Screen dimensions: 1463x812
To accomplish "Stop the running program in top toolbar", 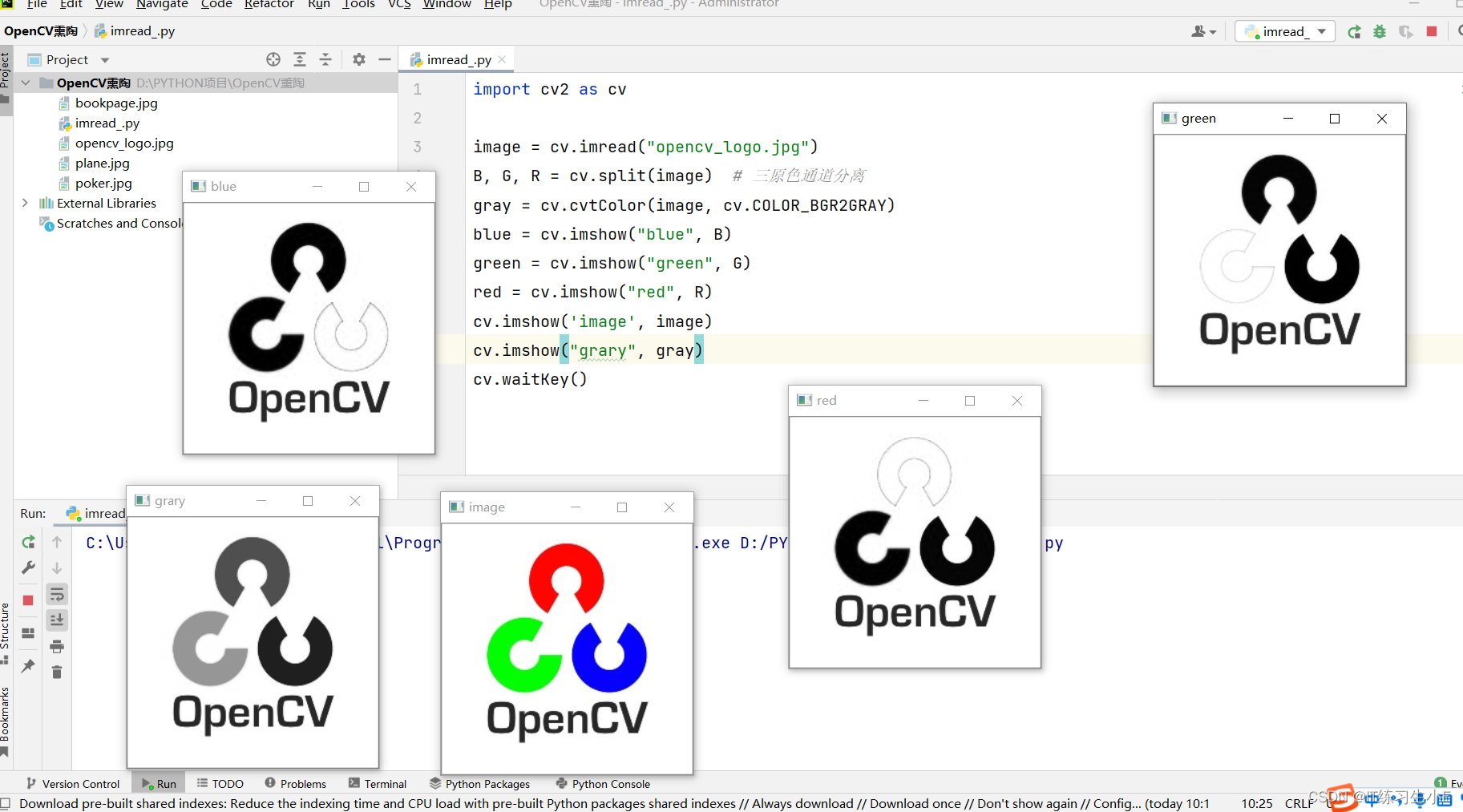I will click(x=1432, y=31).
